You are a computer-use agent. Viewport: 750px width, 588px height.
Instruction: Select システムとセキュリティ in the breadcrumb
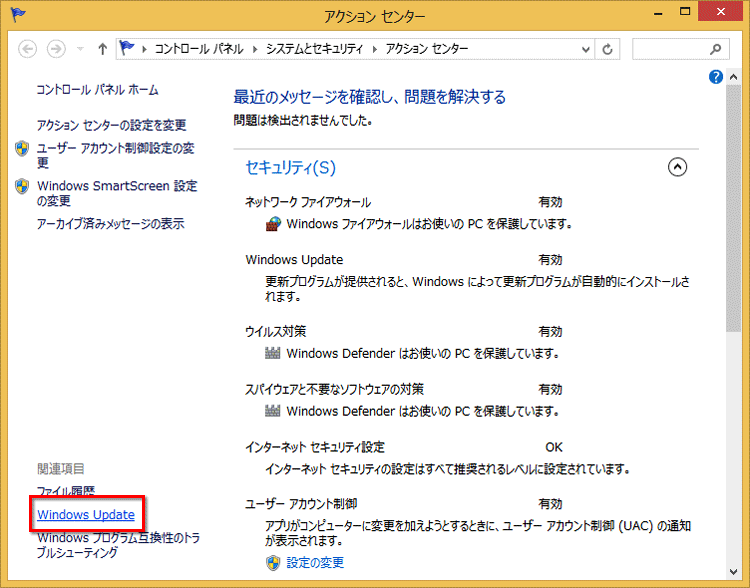(x=316, y=49)
